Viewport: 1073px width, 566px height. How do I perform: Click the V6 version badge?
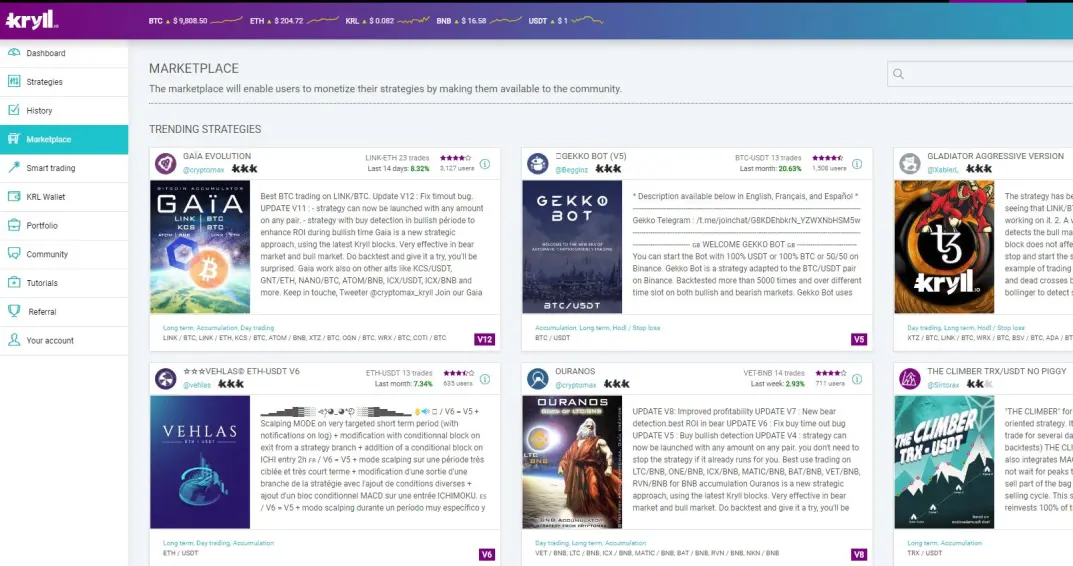click(x=487, y=554)
